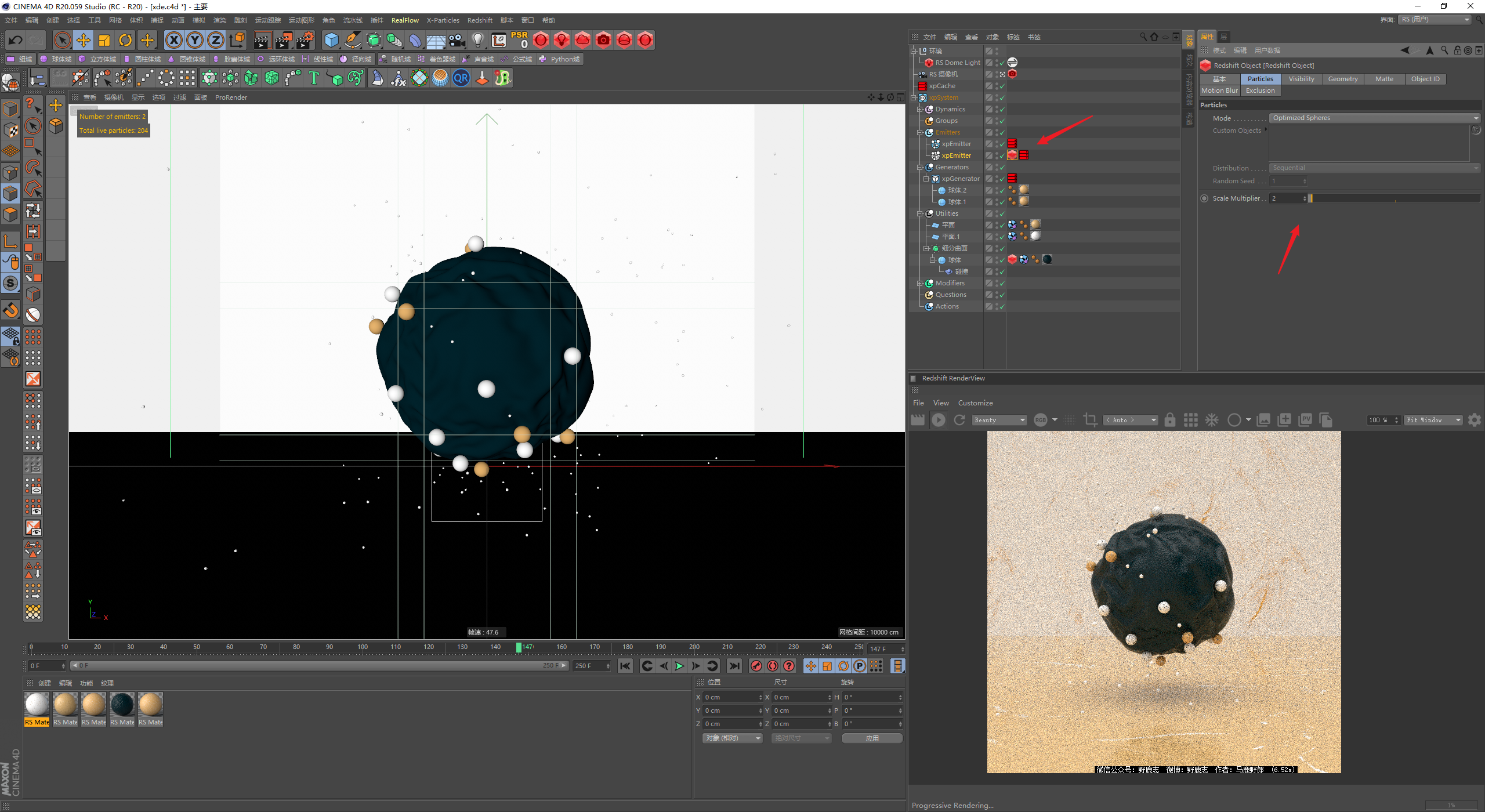Add a Cube primitive object
Screen dimensions: 1485x812
(331, 40)
